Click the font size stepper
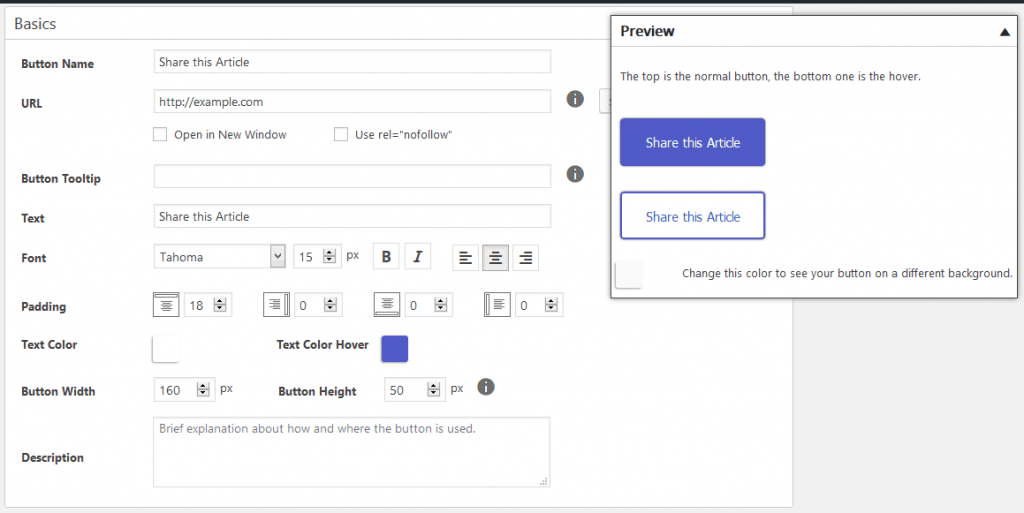Screen dimensions: 1024x513 (331, 257)
